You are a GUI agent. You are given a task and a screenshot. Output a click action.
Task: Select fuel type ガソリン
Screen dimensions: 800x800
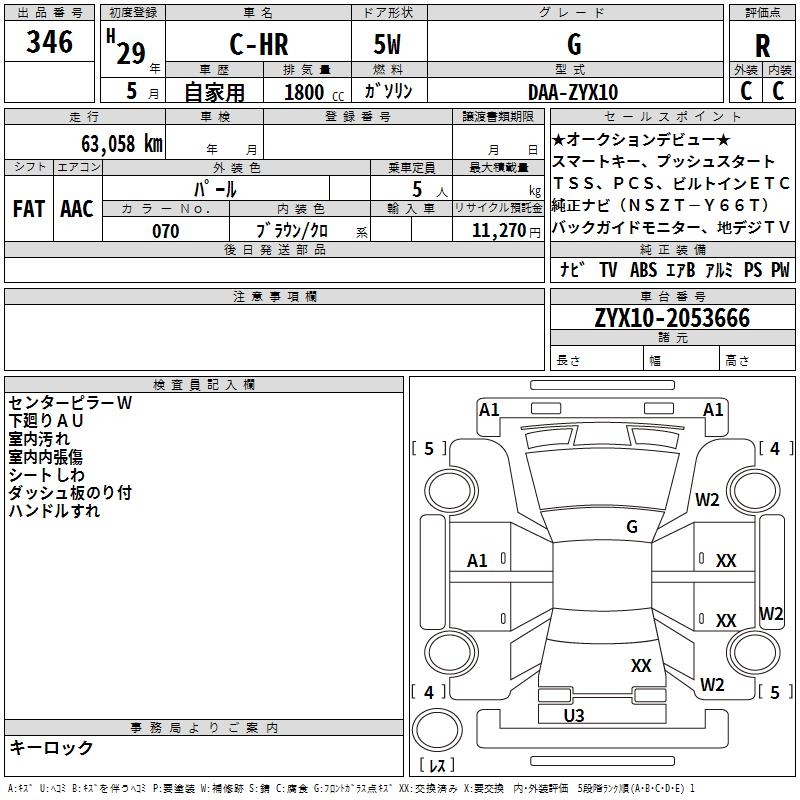coord(388,91)
